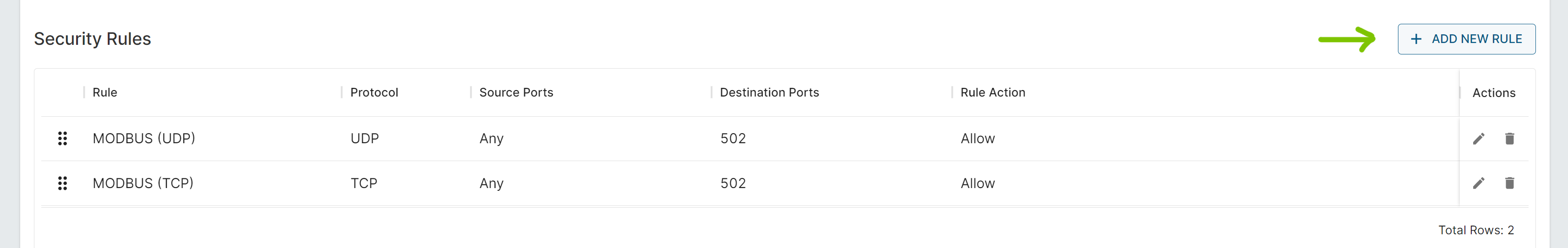Grab the drag handle of MODBUS (TCP) row
Screen dimensions: 1568x248
click(62, 183)
